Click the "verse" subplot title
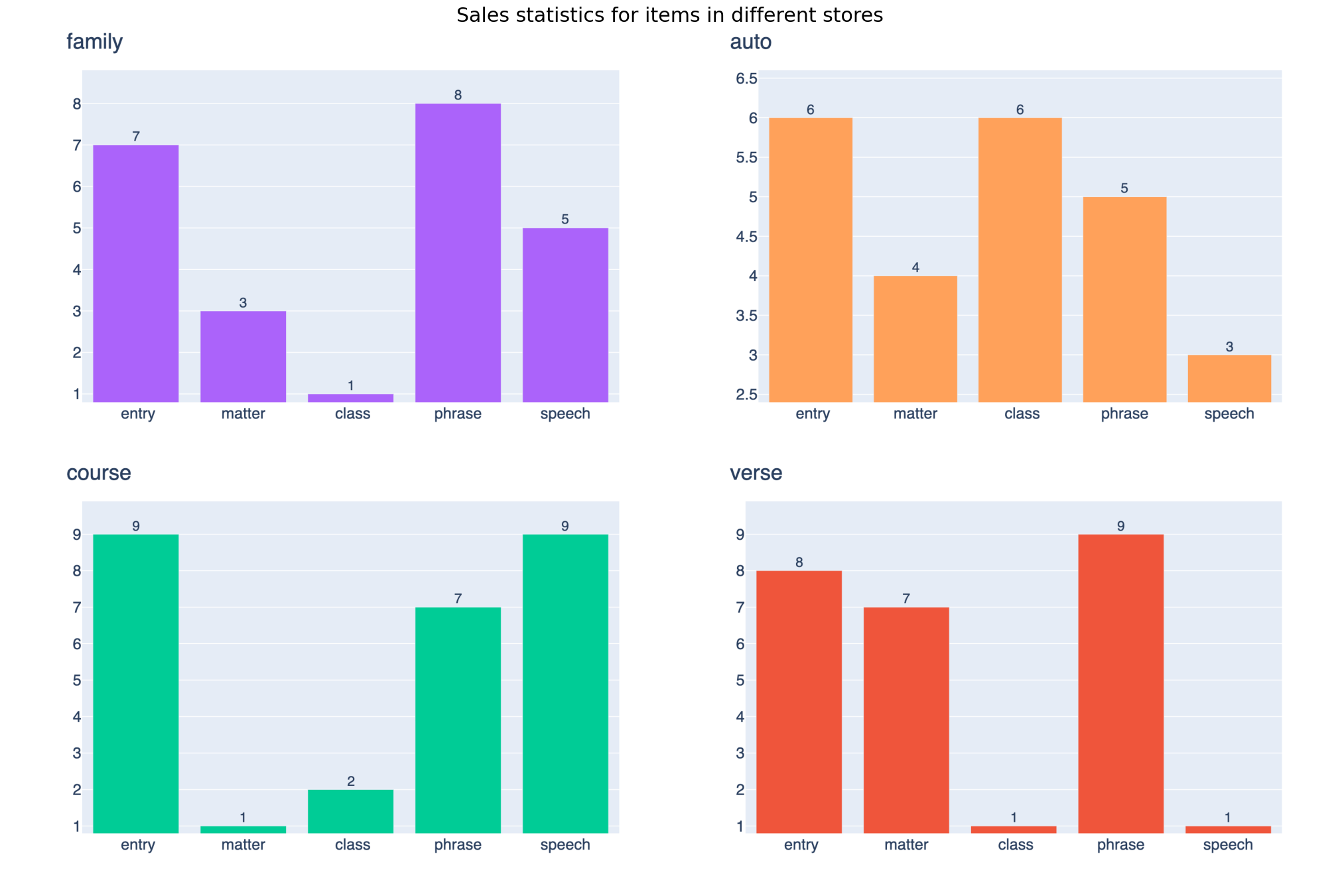Image resolution: width=1340 pixels, height=896 pixels. click(756, 473)
